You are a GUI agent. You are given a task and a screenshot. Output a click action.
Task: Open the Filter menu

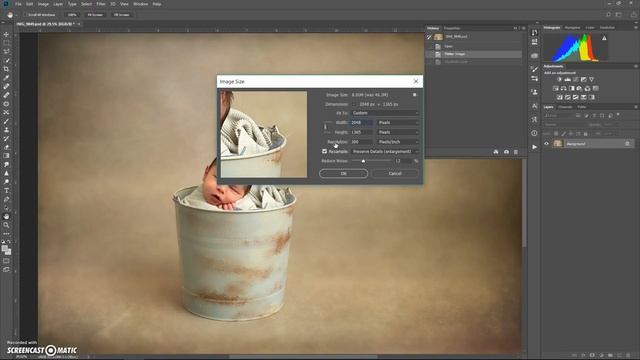click(101, 4)
